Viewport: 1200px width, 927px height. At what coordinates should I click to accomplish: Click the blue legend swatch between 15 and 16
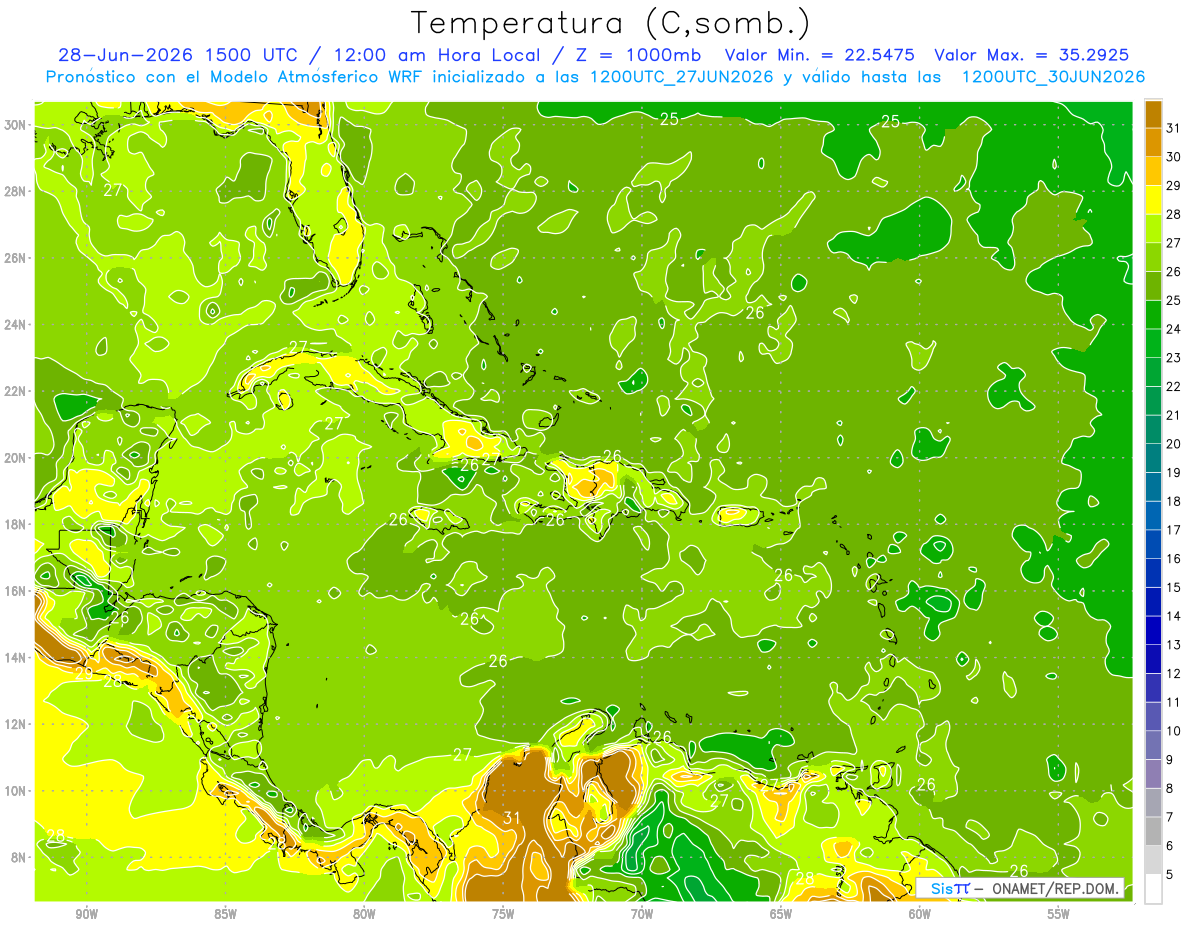tap(1153, 573)
